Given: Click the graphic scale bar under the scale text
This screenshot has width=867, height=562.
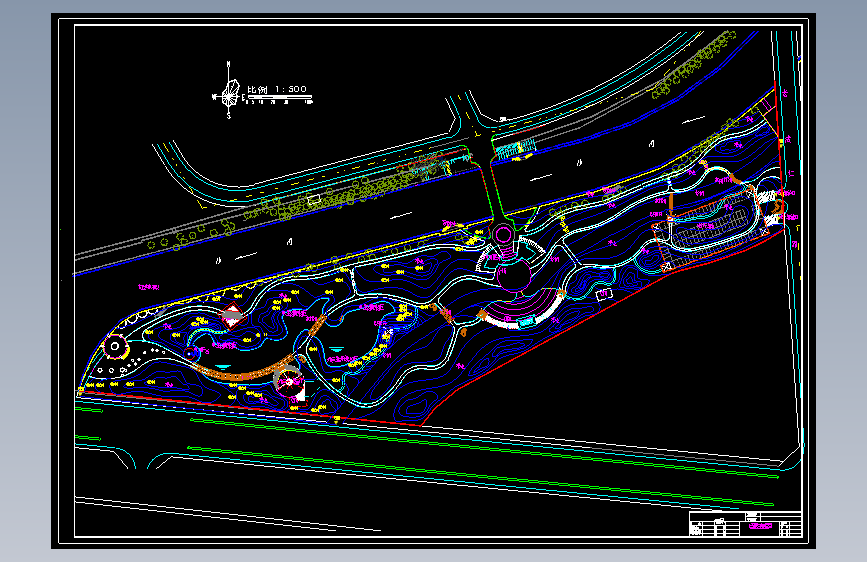Looking at the screenshot, I should pyautogui.click(x=279, y=99).
